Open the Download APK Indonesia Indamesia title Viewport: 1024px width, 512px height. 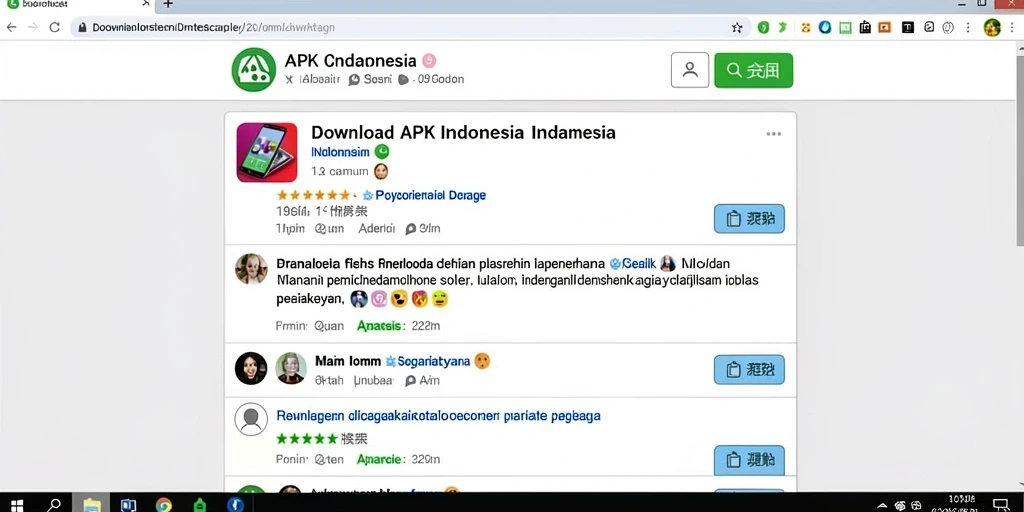(463, 133)
